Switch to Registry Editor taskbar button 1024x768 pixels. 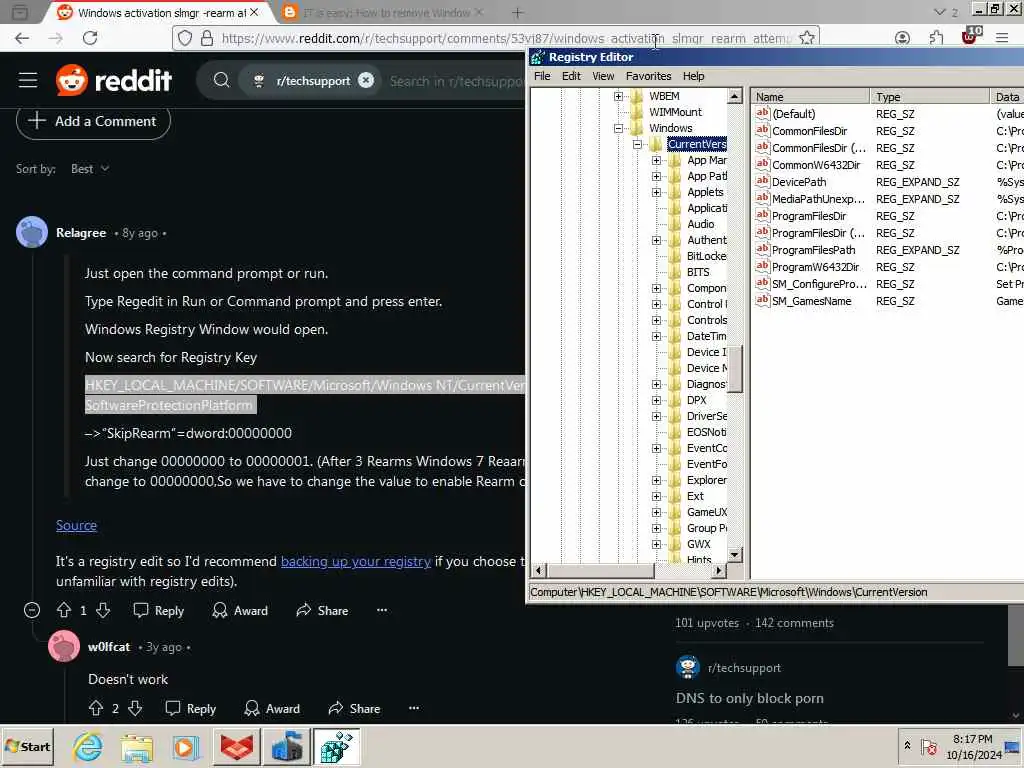(336, 746)
